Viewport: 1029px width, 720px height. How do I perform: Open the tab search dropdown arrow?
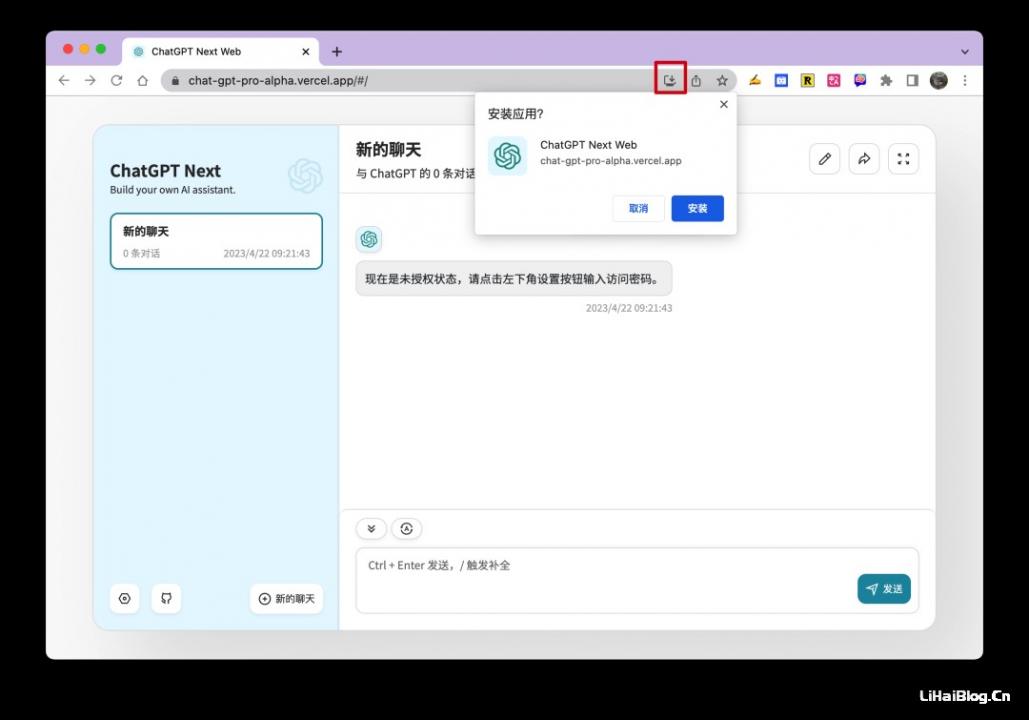tap(965, 51)
